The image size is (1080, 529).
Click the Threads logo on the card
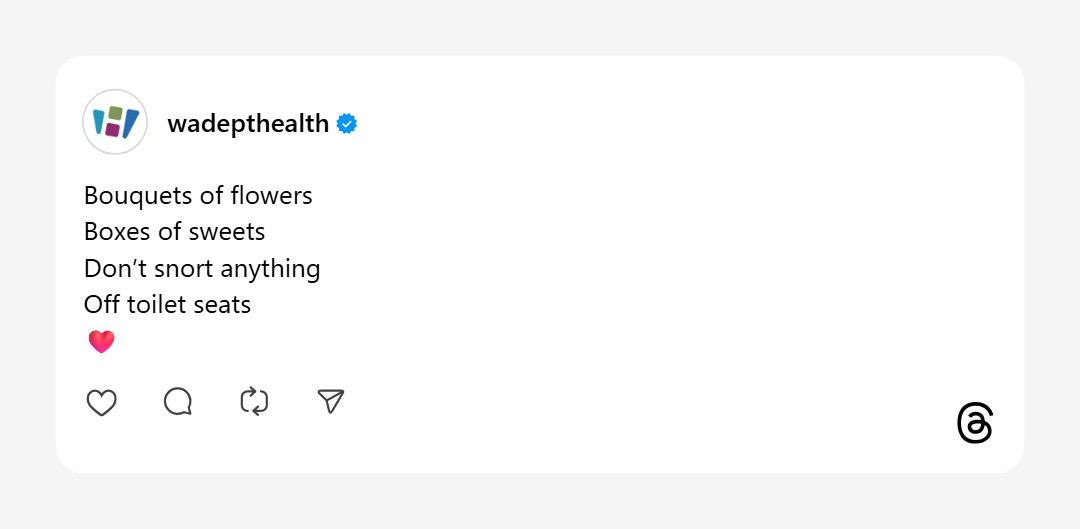click(x=975, y=424)
